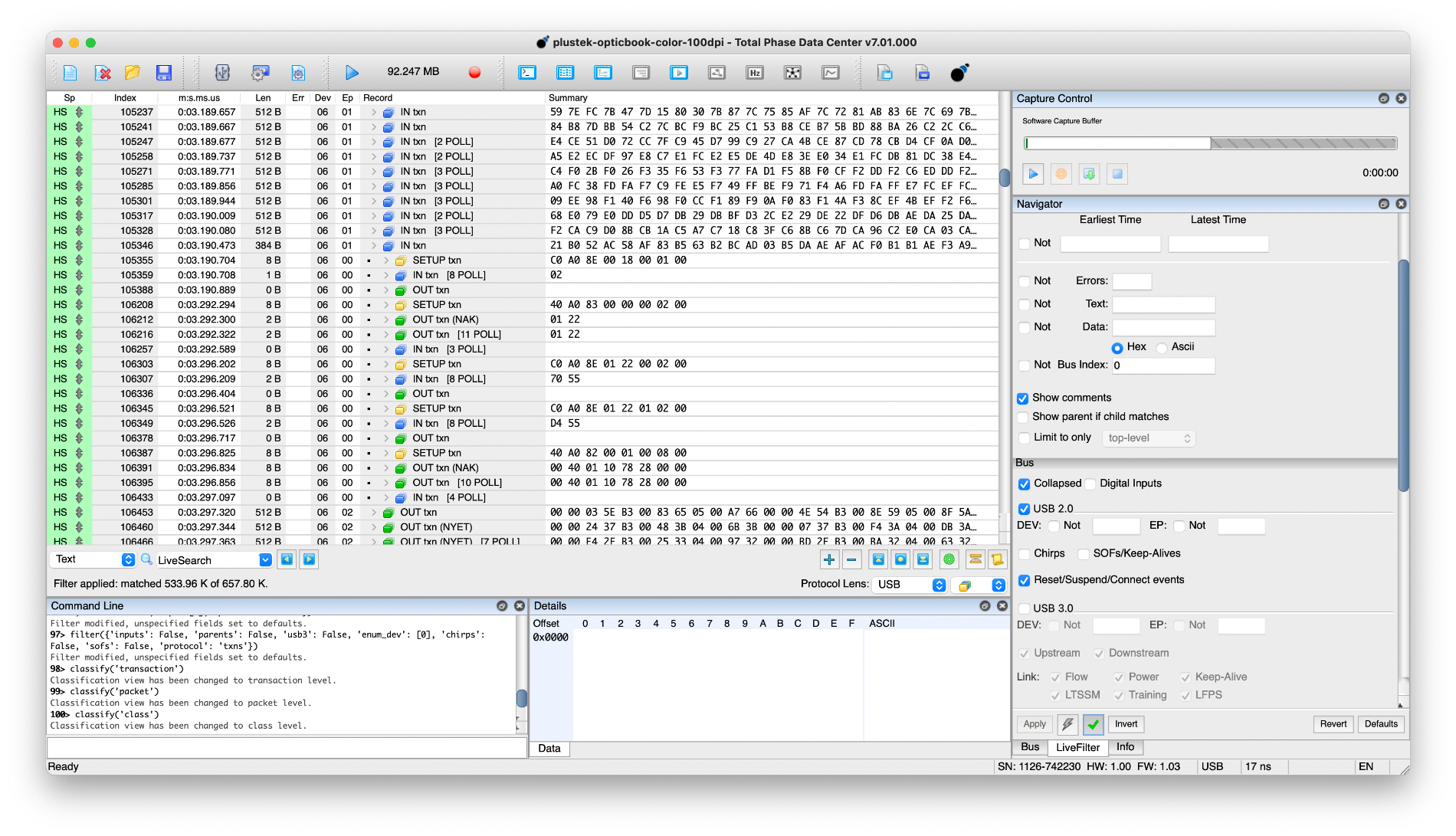Switch to the Info tab
The image size is (1456, 836).
(x=1125, y=747)
